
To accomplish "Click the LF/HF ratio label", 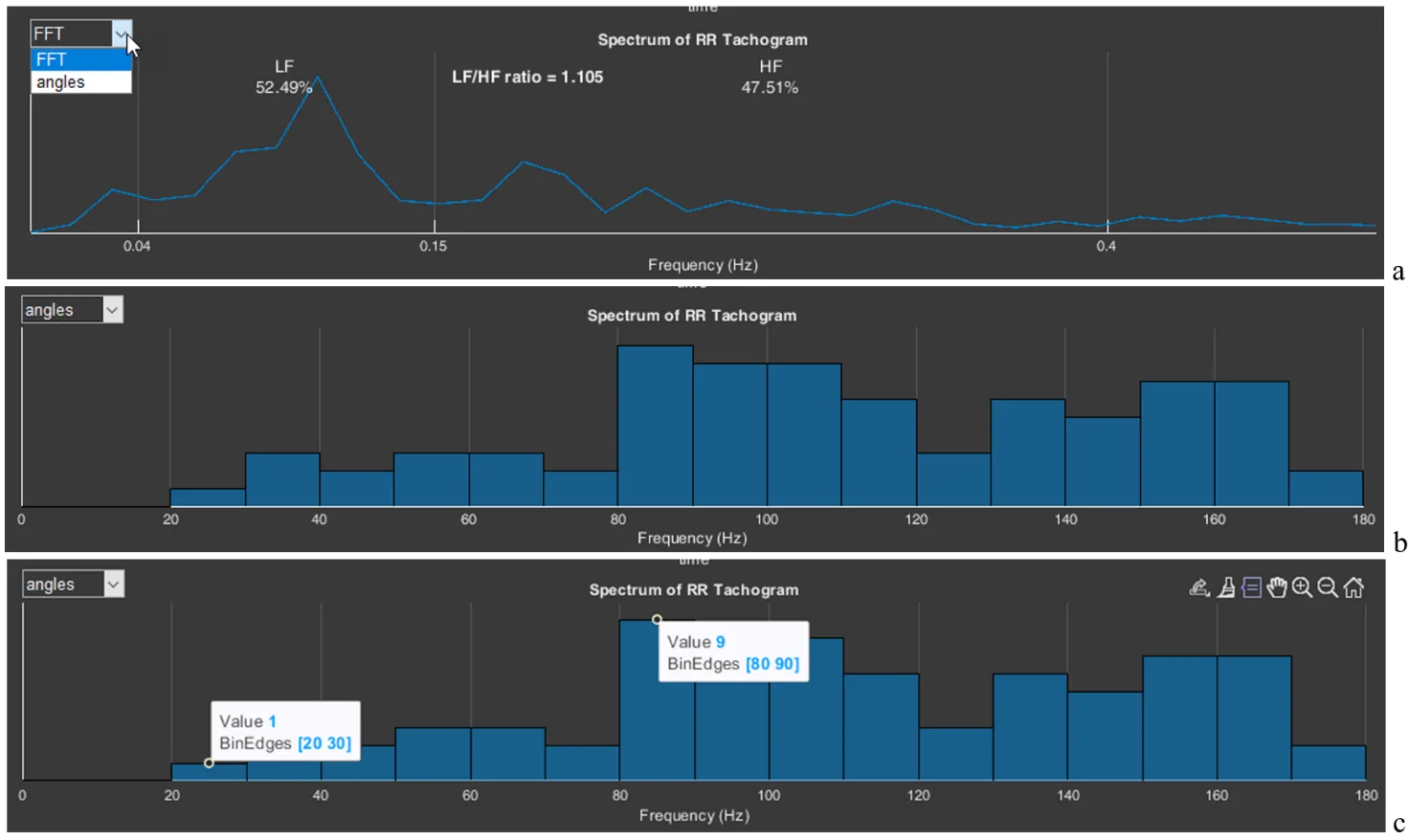I will pyautogui.click(x=527, y=77).
